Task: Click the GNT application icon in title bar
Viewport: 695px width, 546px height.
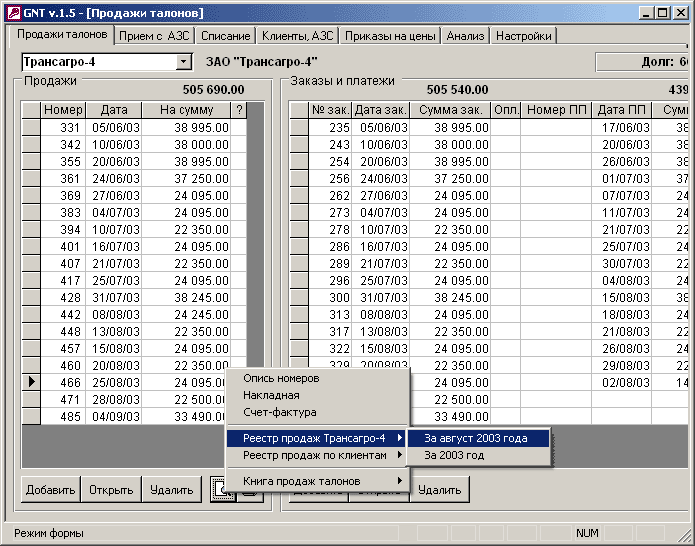Action: (13, 12)
